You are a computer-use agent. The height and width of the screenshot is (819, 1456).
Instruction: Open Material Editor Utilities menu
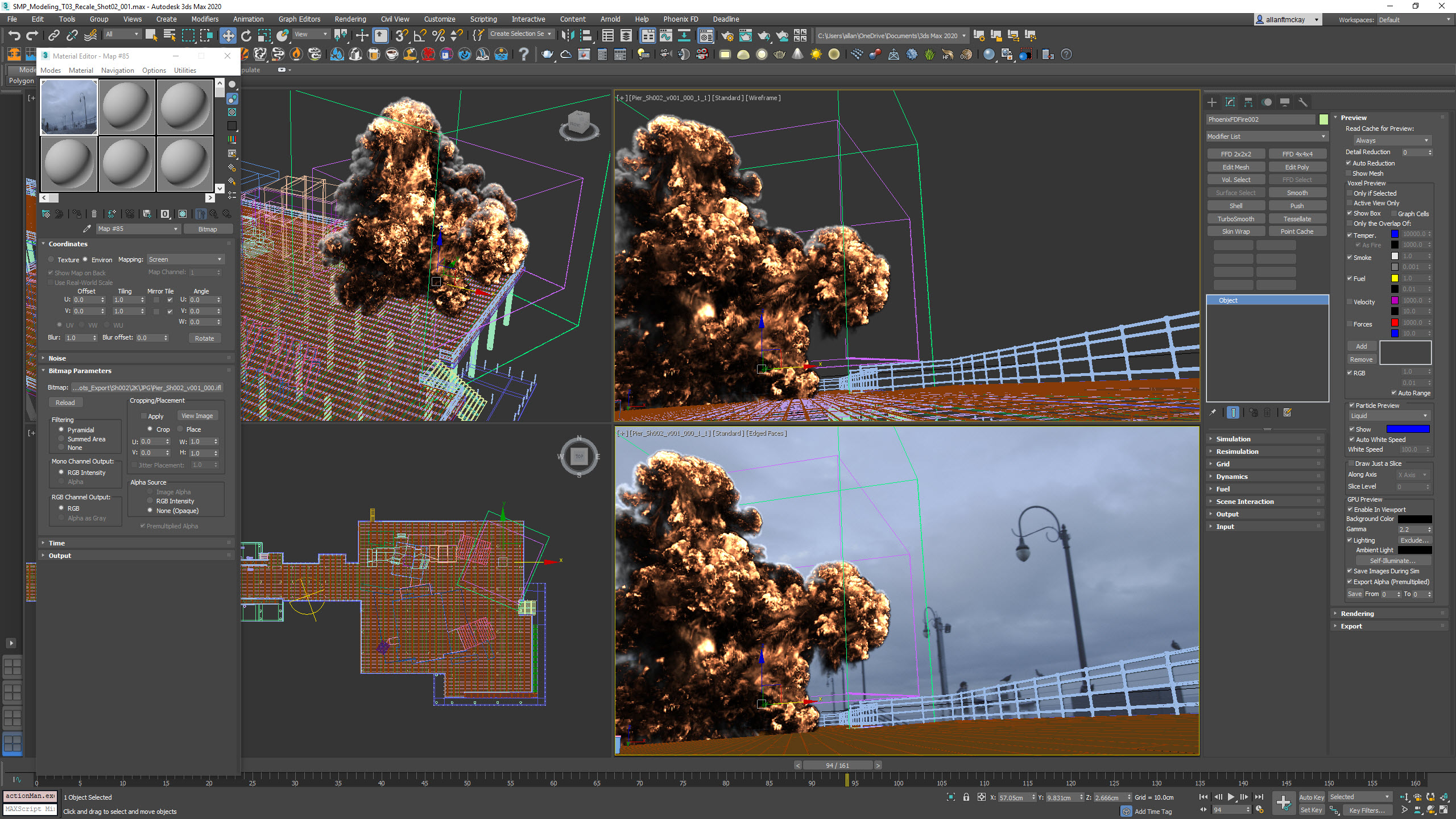click(185, 71)
